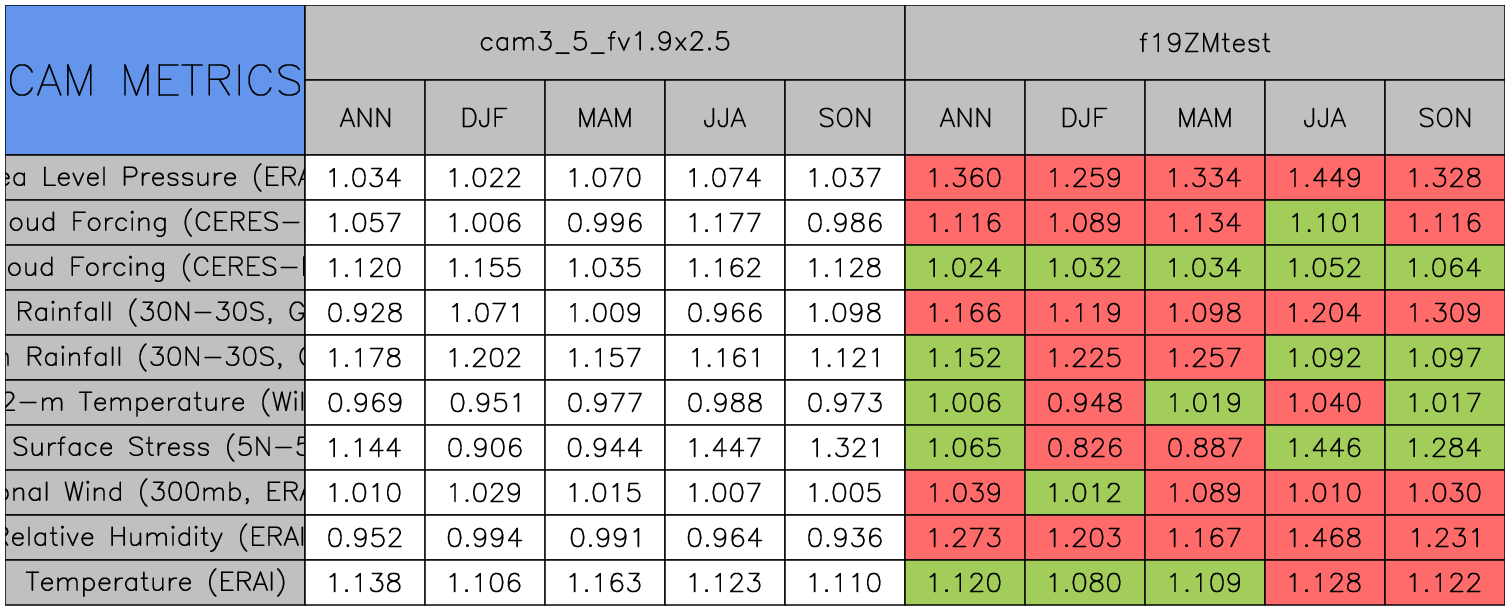The width and height of the screenshot is (1510, 611).
Task: Click the green cell showing 1.101
Action: 1324,223
